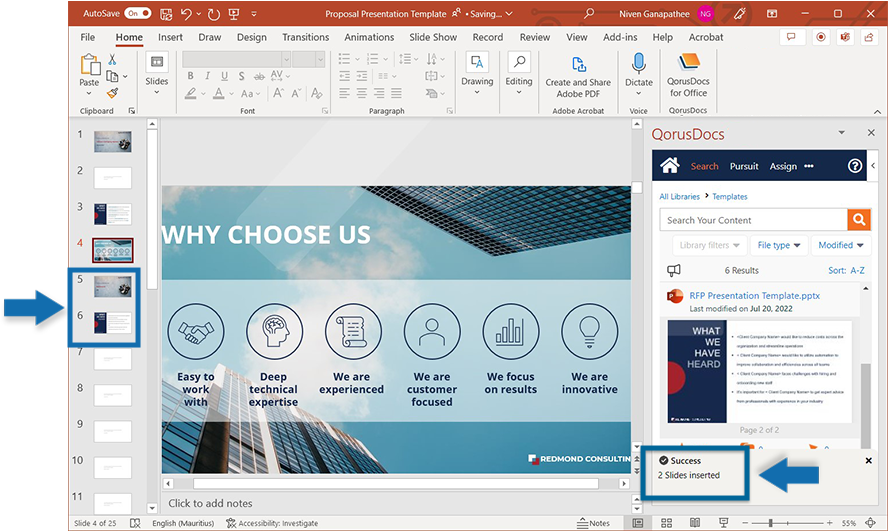Screen dimensions: 888x532
Task: Open the QorusDocs Home icon
Action: click(x=670, y=166)
